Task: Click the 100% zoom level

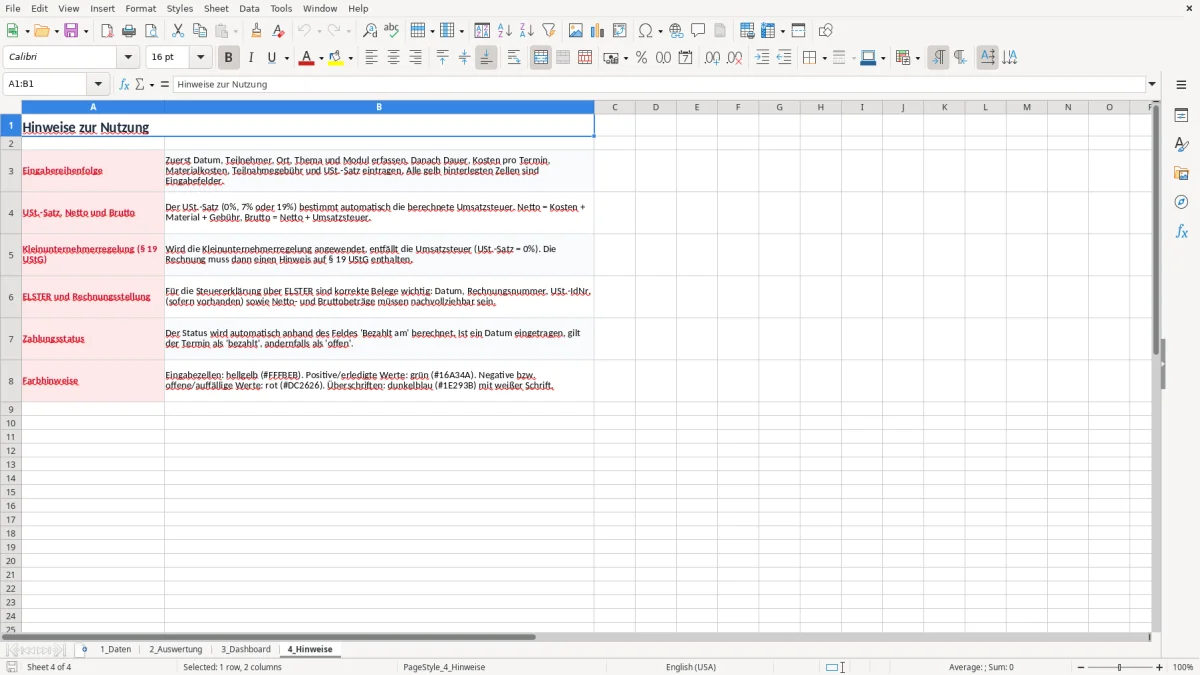Action: [1183, 667]
